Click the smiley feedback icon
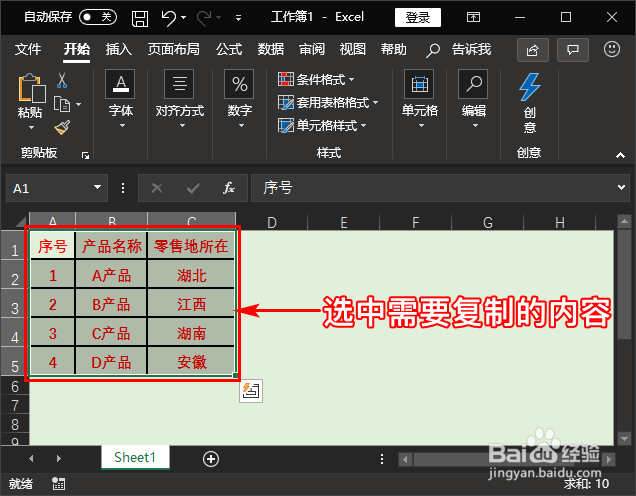 612,49
